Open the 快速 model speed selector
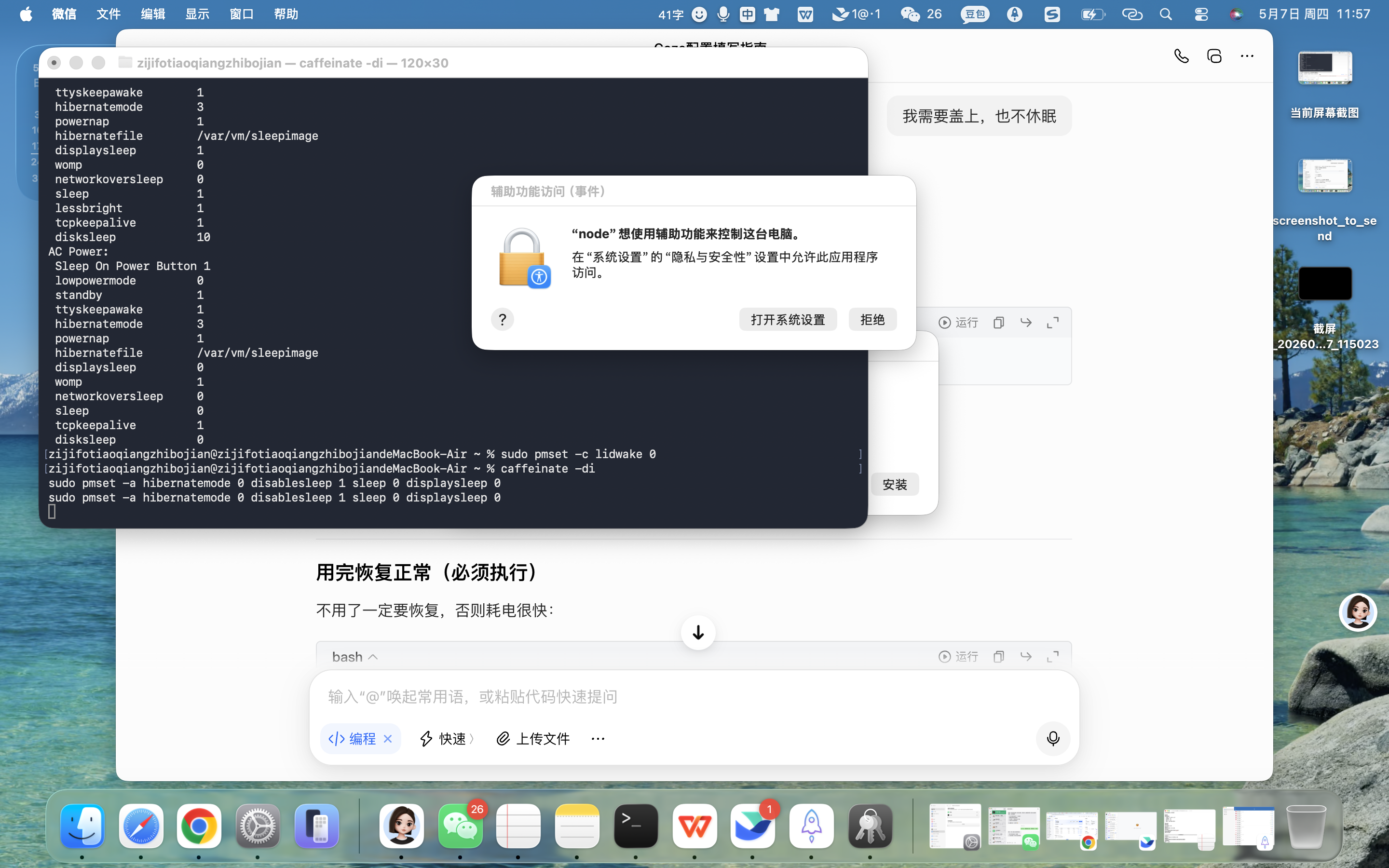1389x868 pixels. tap(447, 739)
